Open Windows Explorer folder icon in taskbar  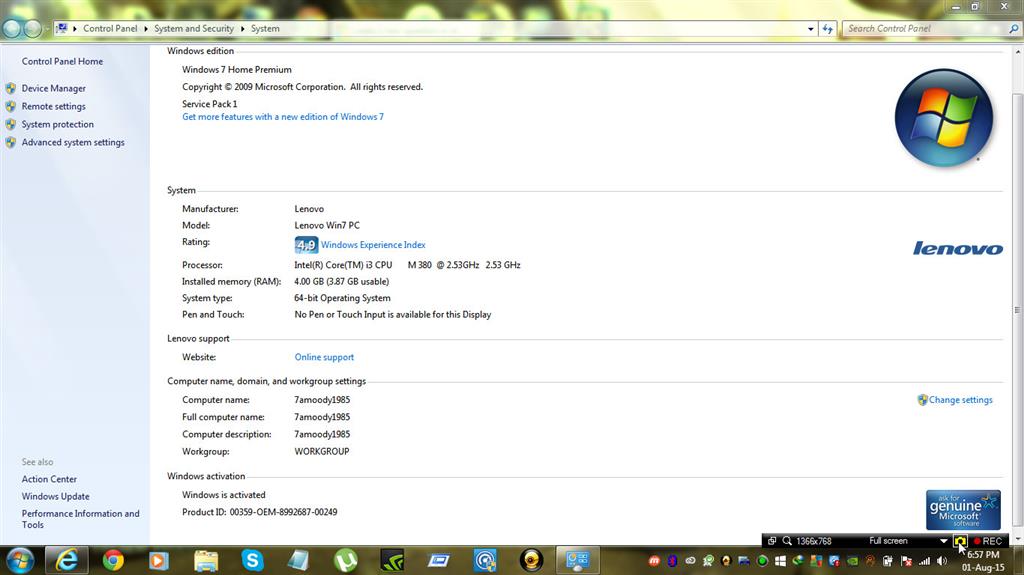206,561
